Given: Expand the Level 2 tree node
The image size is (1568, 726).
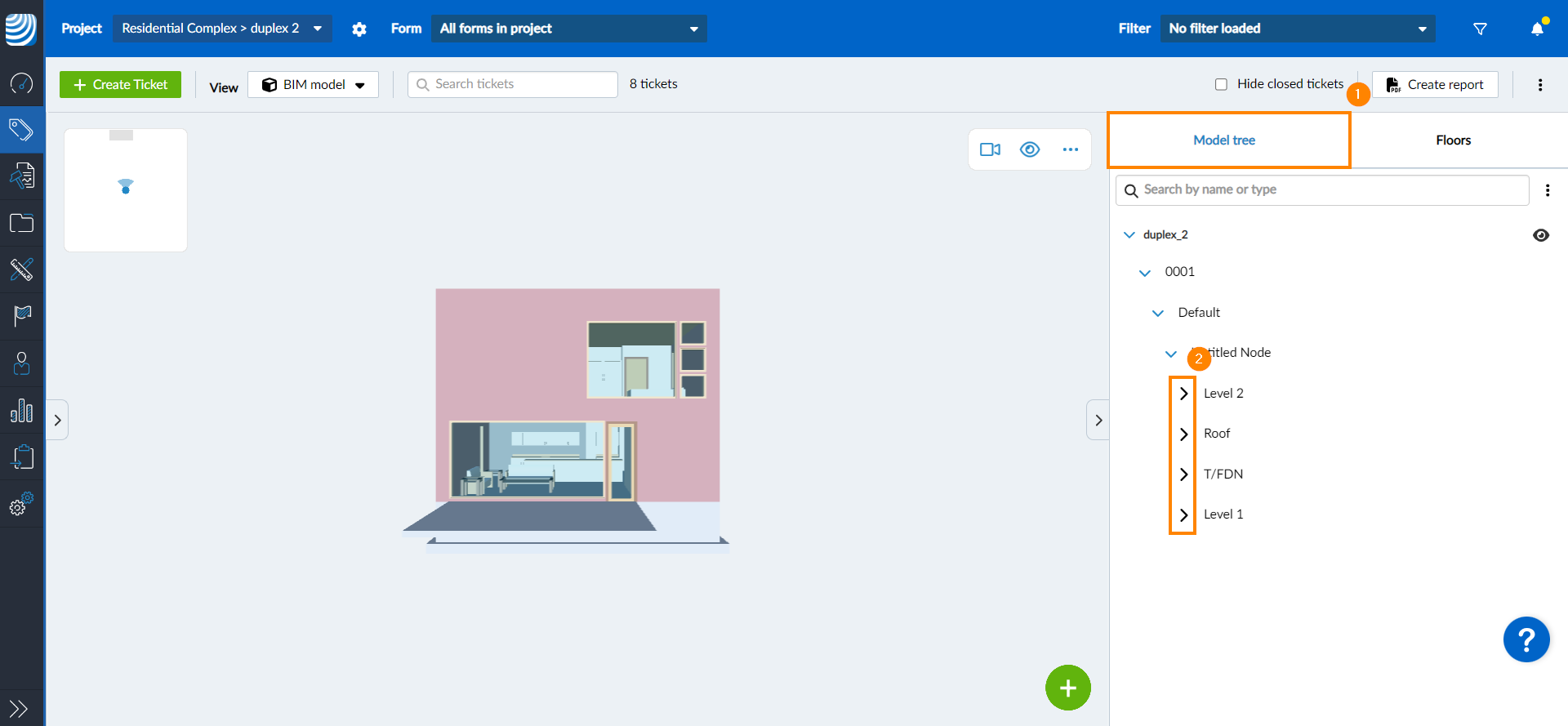Looking at the screenshot, I should (1183, 394).
